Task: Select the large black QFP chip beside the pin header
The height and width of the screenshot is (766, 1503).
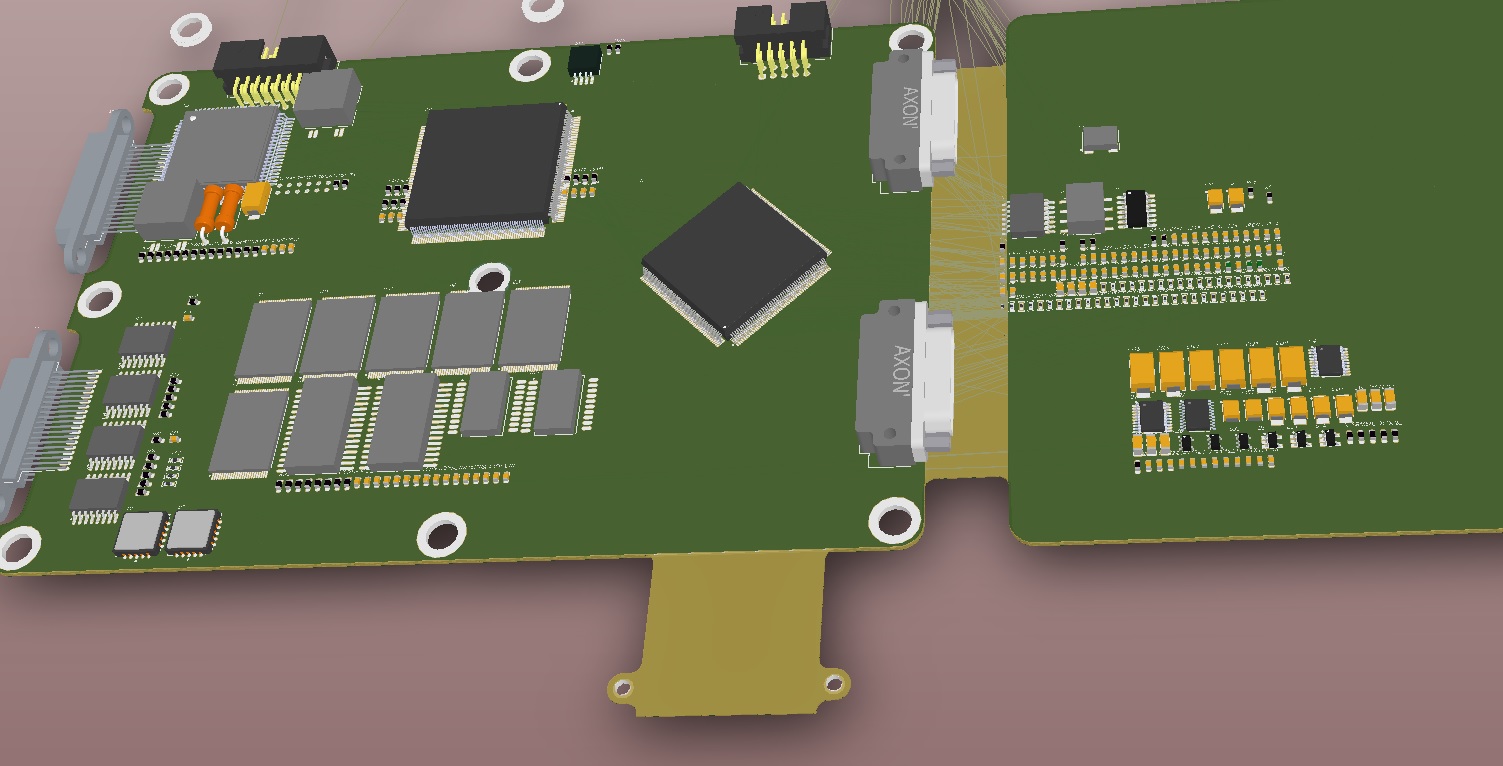Action: (x=490, y=170)
